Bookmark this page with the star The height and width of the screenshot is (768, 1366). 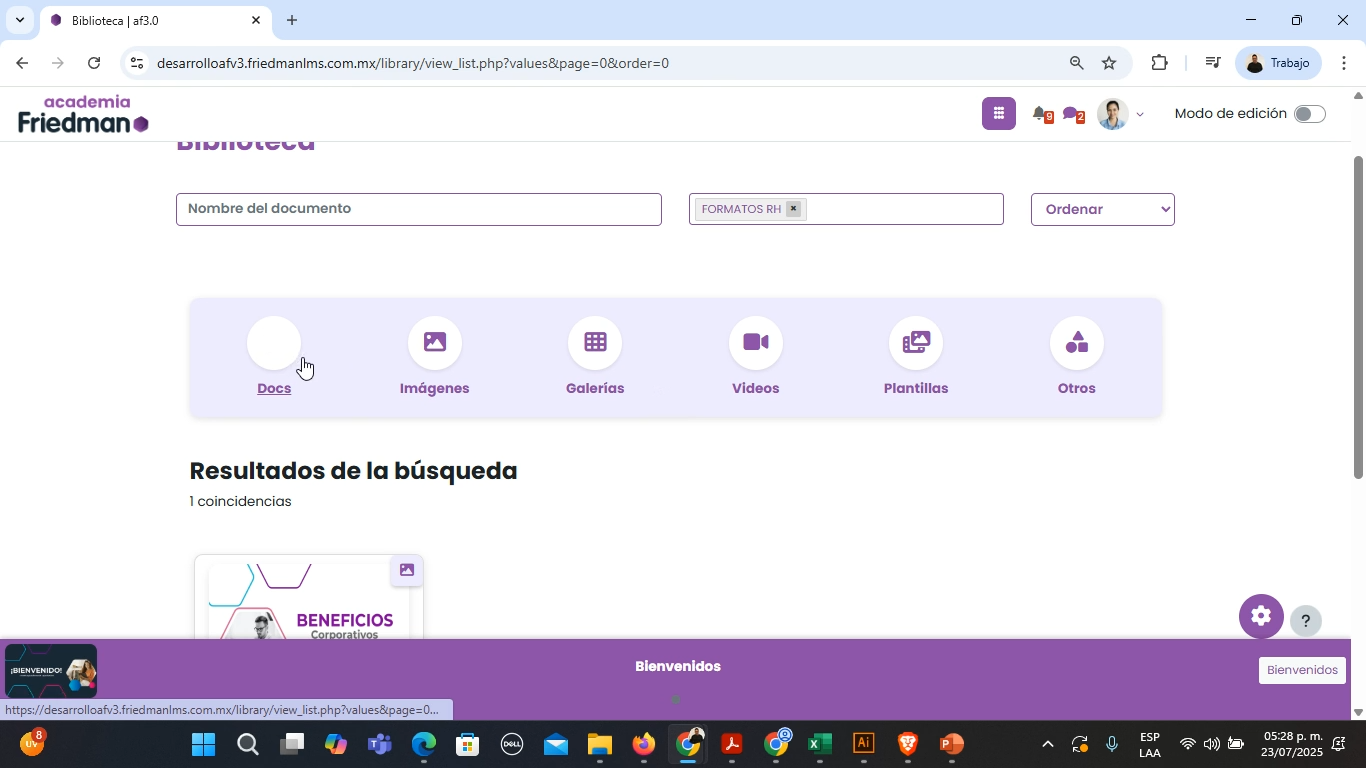pos(1109,63)
